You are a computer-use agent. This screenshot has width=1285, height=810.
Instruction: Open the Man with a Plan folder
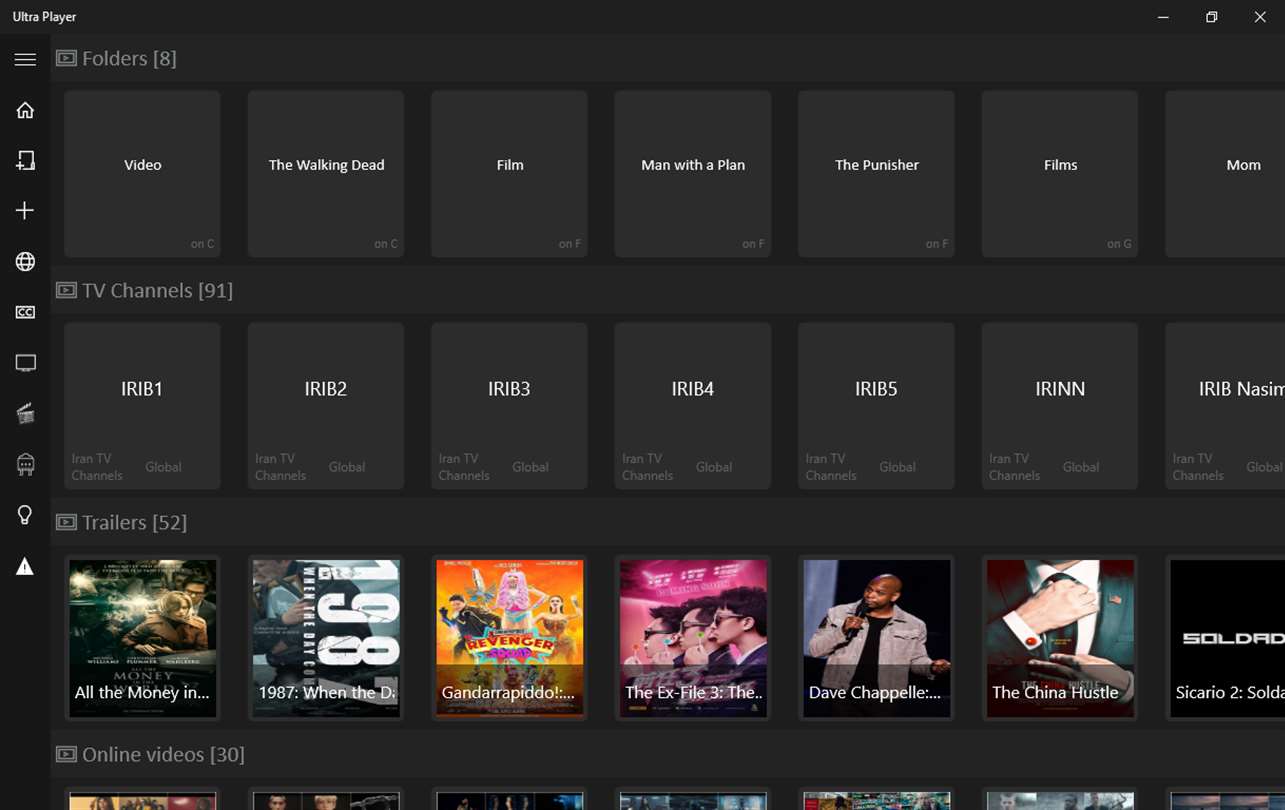tap(693, 174)
